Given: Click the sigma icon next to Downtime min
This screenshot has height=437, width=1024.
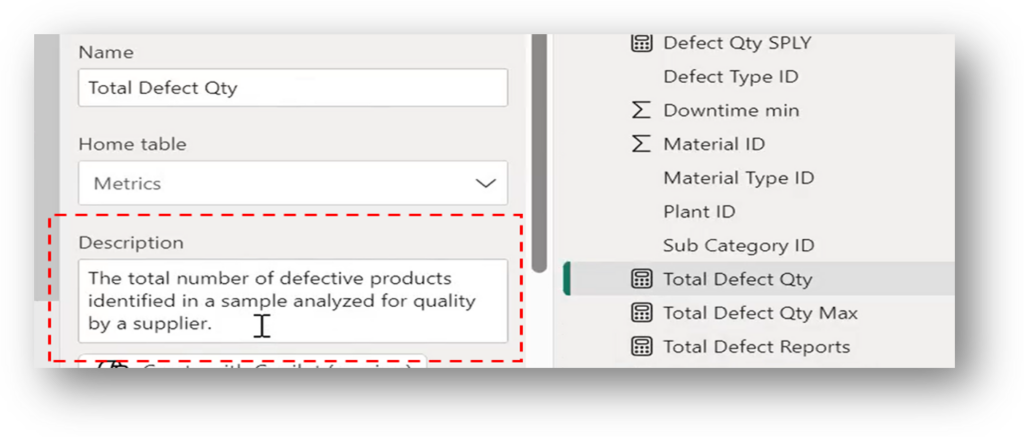Looking at the screenshot, I should (641, 110).
